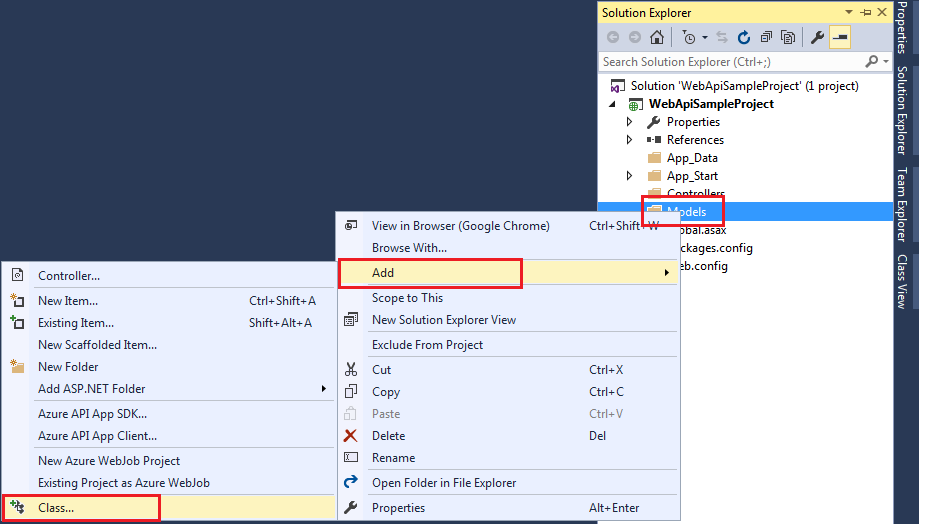The height and width of the screenshot is (524, 925).
Task: Open Properties wrench in Solution Explorer toolbar
Action: pos(818,37)
